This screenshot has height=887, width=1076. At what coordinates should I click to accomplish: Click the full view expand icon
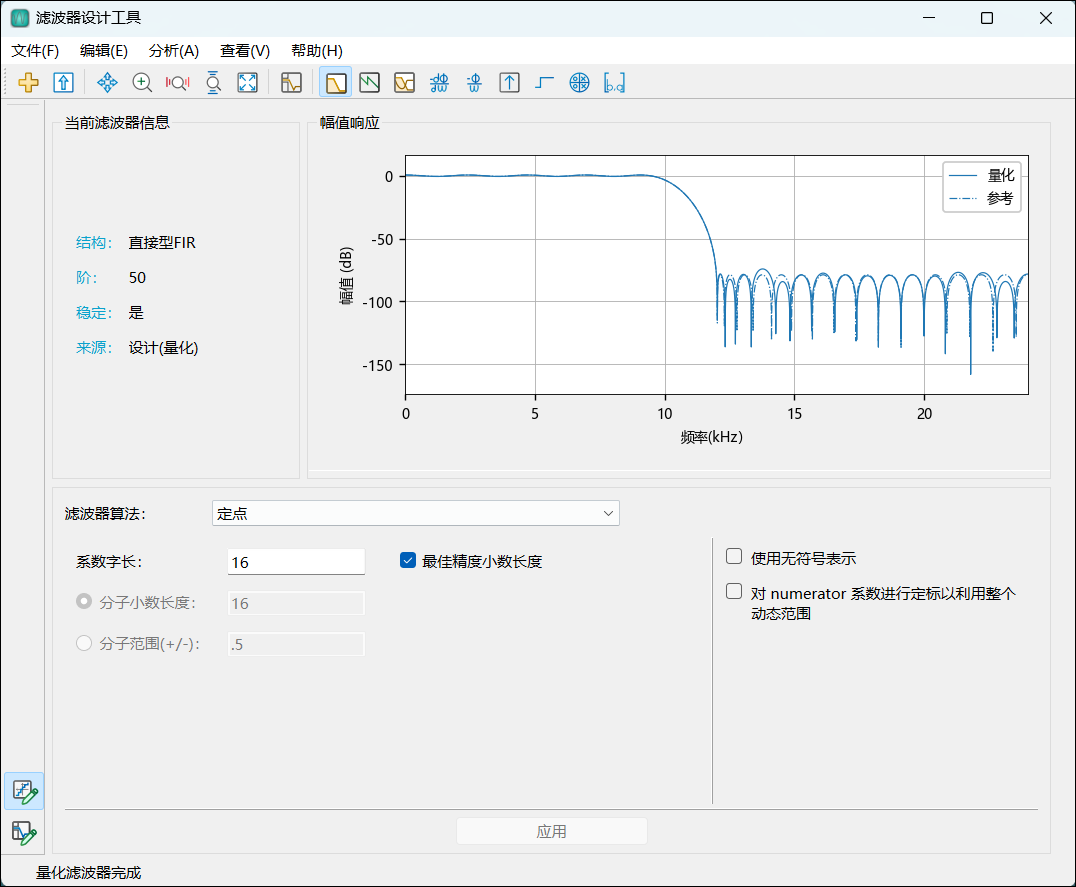[247, 83]
